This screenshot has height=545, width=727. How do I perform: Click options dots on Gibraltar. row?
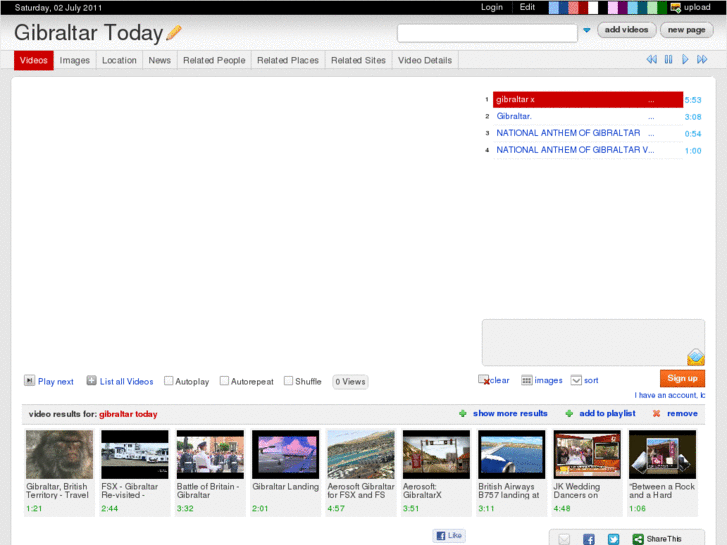tap(651, 118)
